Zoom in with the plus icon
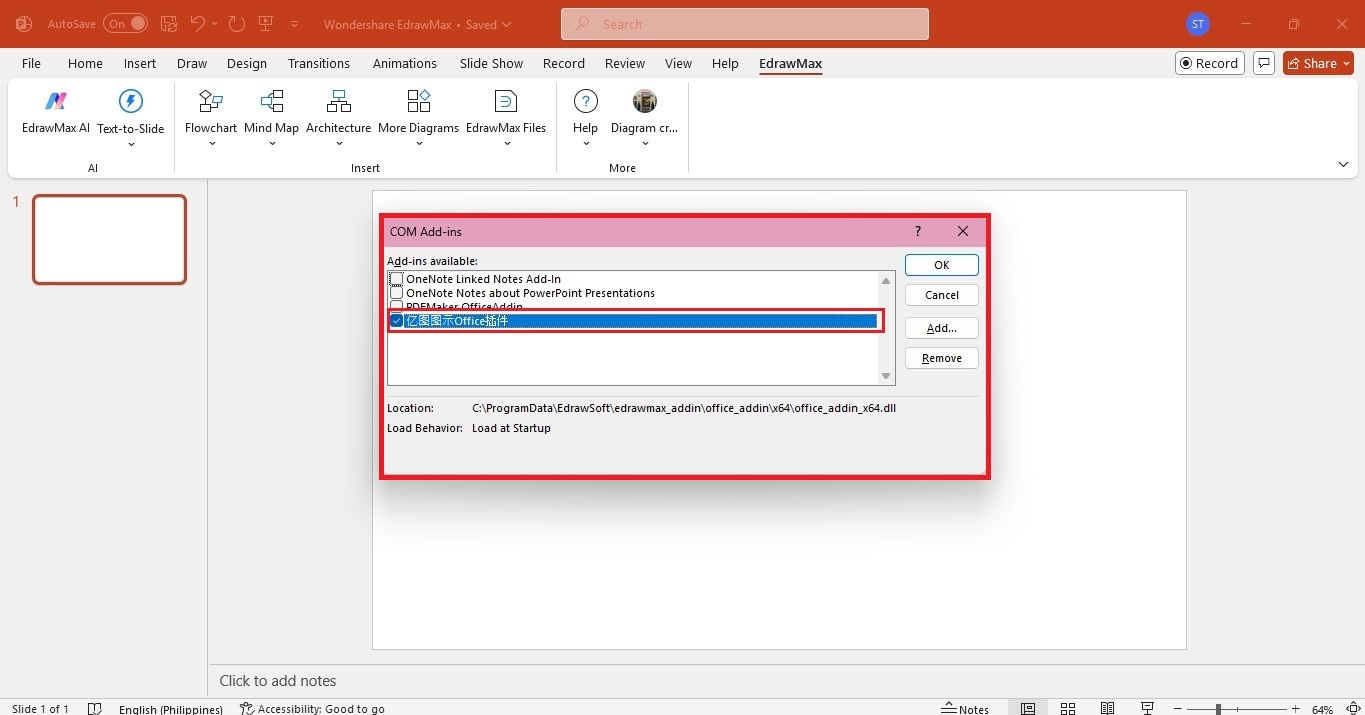Viewport: 1365px width, 715px height. 1296,708
